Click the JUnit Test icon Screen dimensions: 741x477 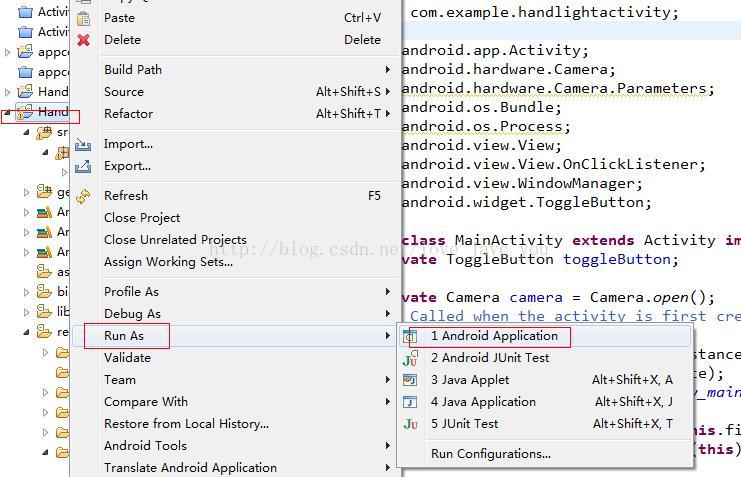(x=410, y=424)
